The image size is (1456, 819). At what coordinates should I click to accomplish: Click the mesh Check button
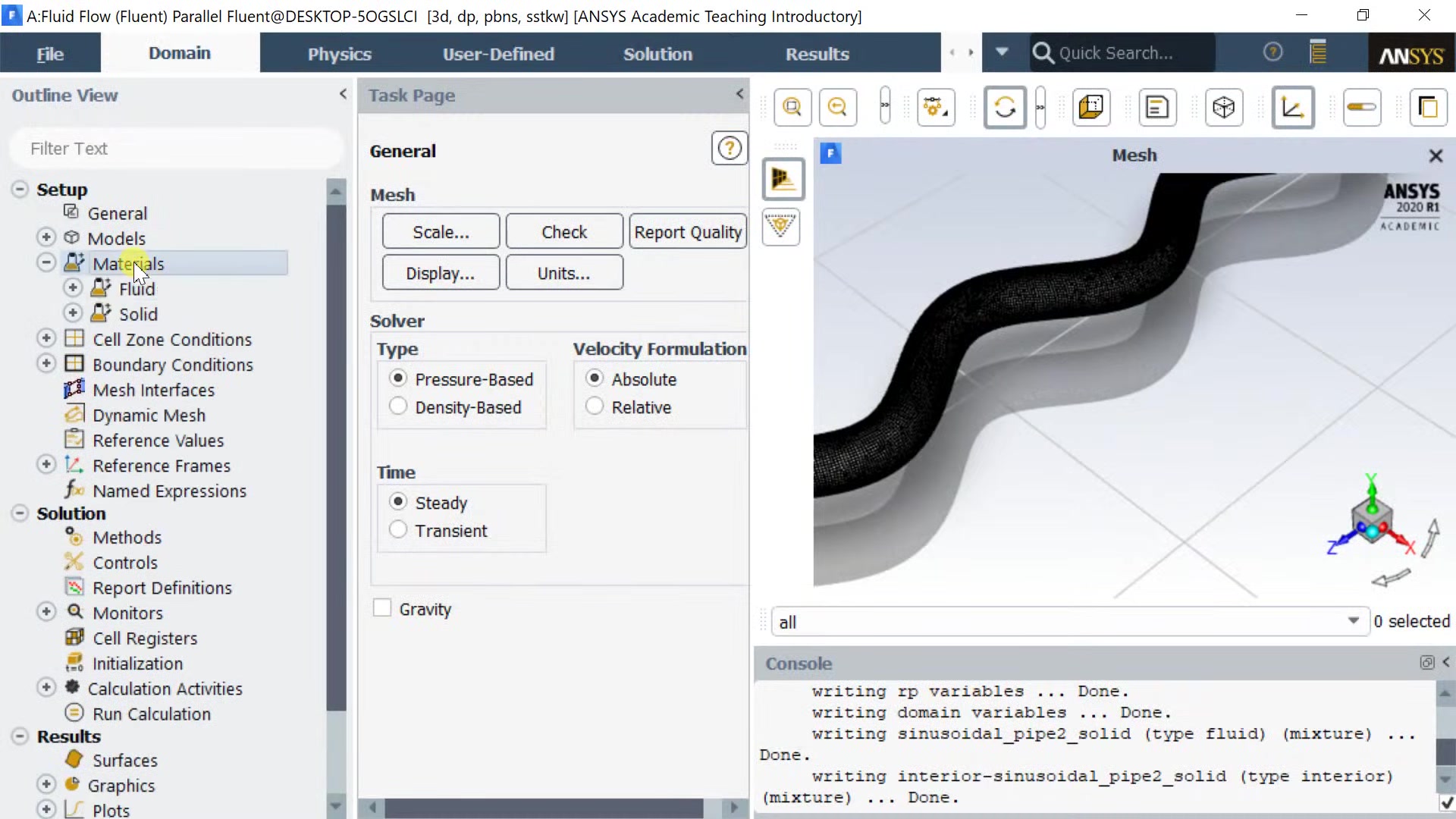563,232
